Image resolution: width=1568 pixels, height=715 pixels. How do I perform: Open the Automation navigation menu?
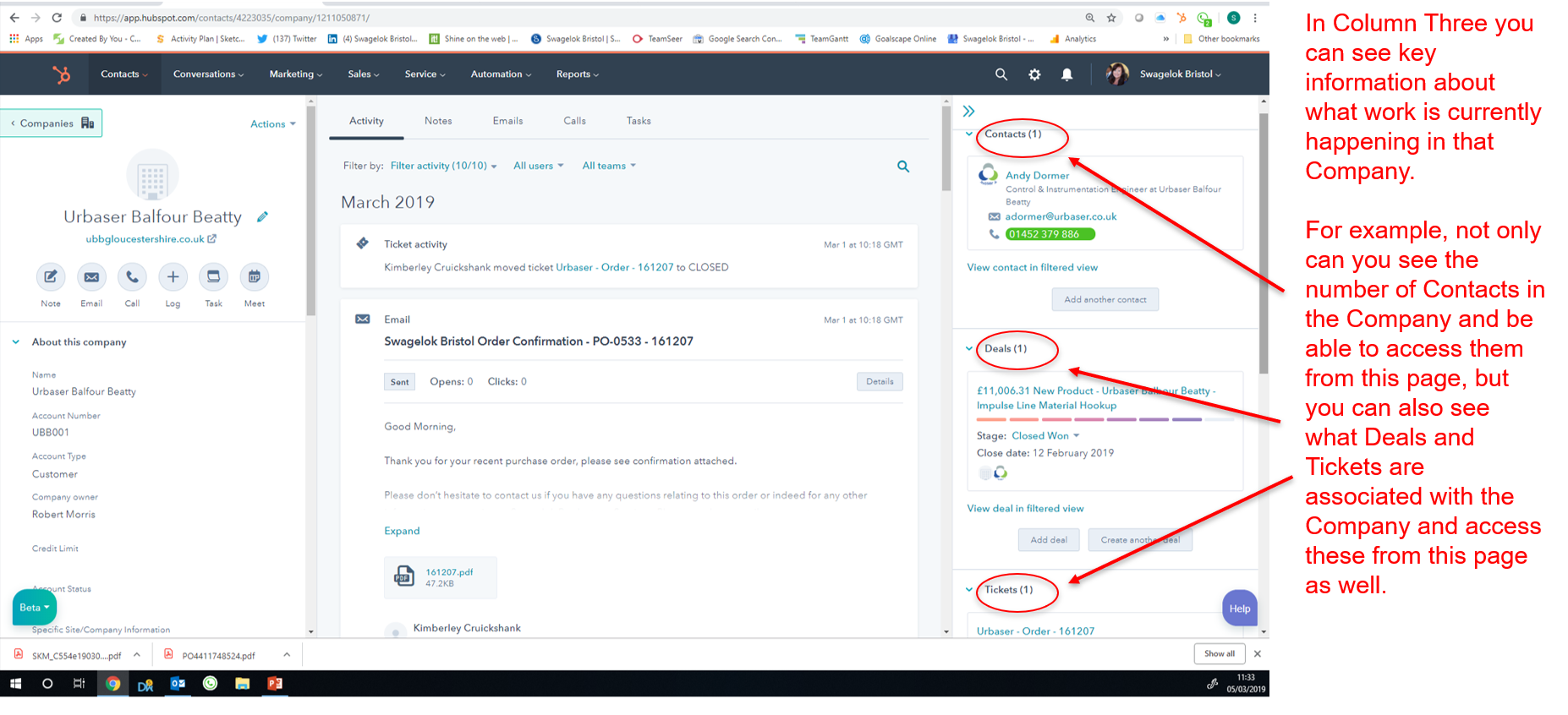pyautogui.click(x=501, y=74)
